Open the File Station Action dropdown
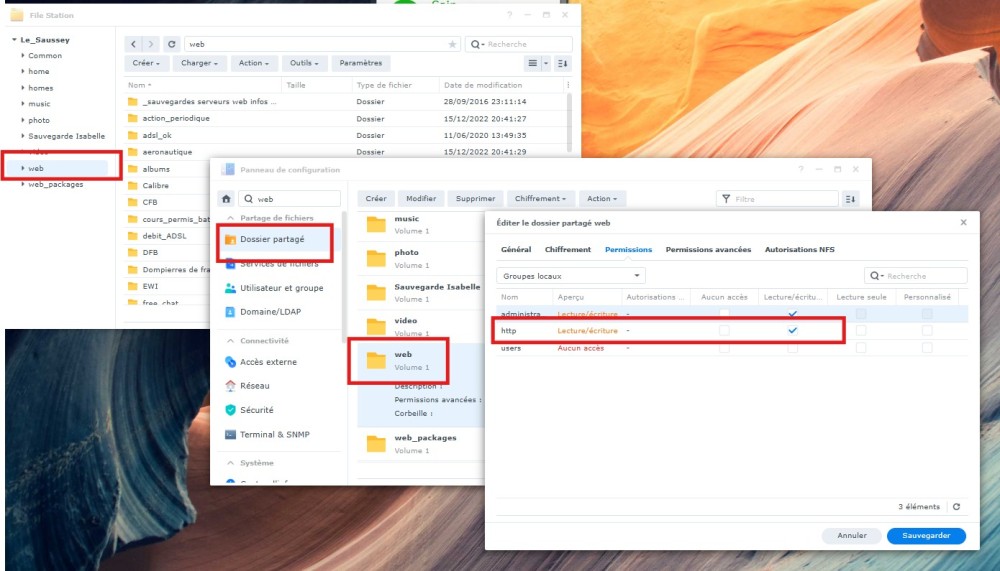 (x=253, y=63)
